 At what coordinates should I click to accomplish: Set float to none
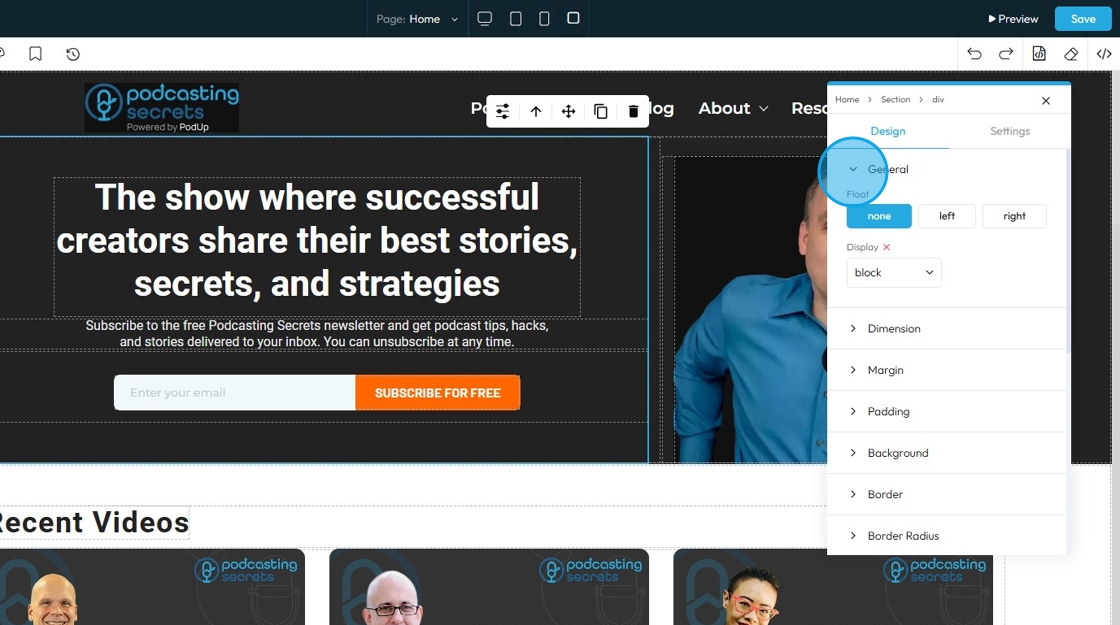[879, 216]
